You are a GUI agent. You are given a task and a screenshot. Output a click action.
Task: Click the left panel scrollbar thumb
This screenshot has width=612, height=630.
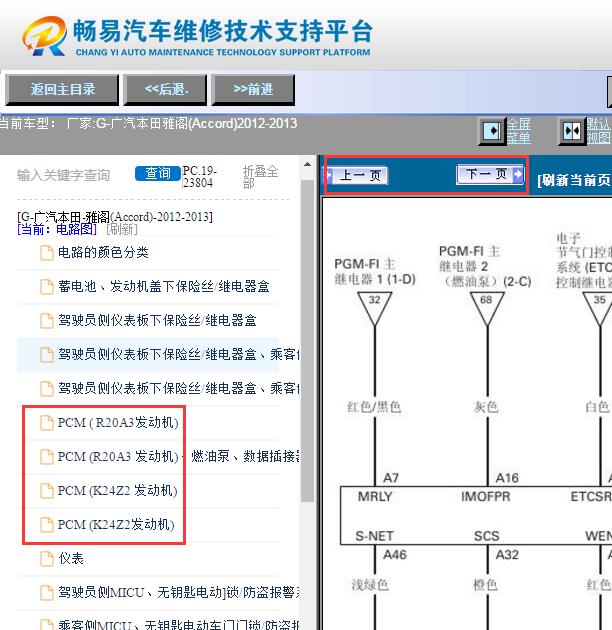pyautogui.click(x=307, y=341)
